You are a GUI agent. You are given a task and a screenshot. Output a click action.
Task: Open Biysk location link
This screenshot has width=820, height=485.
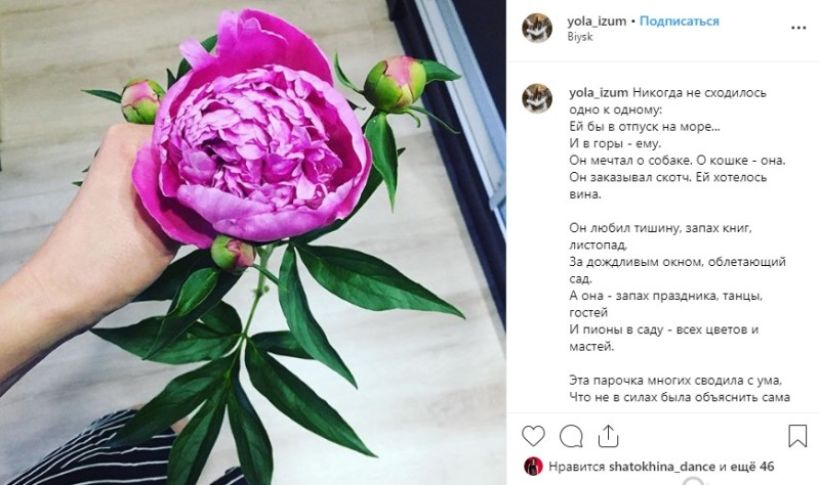[x=580, y=37]
